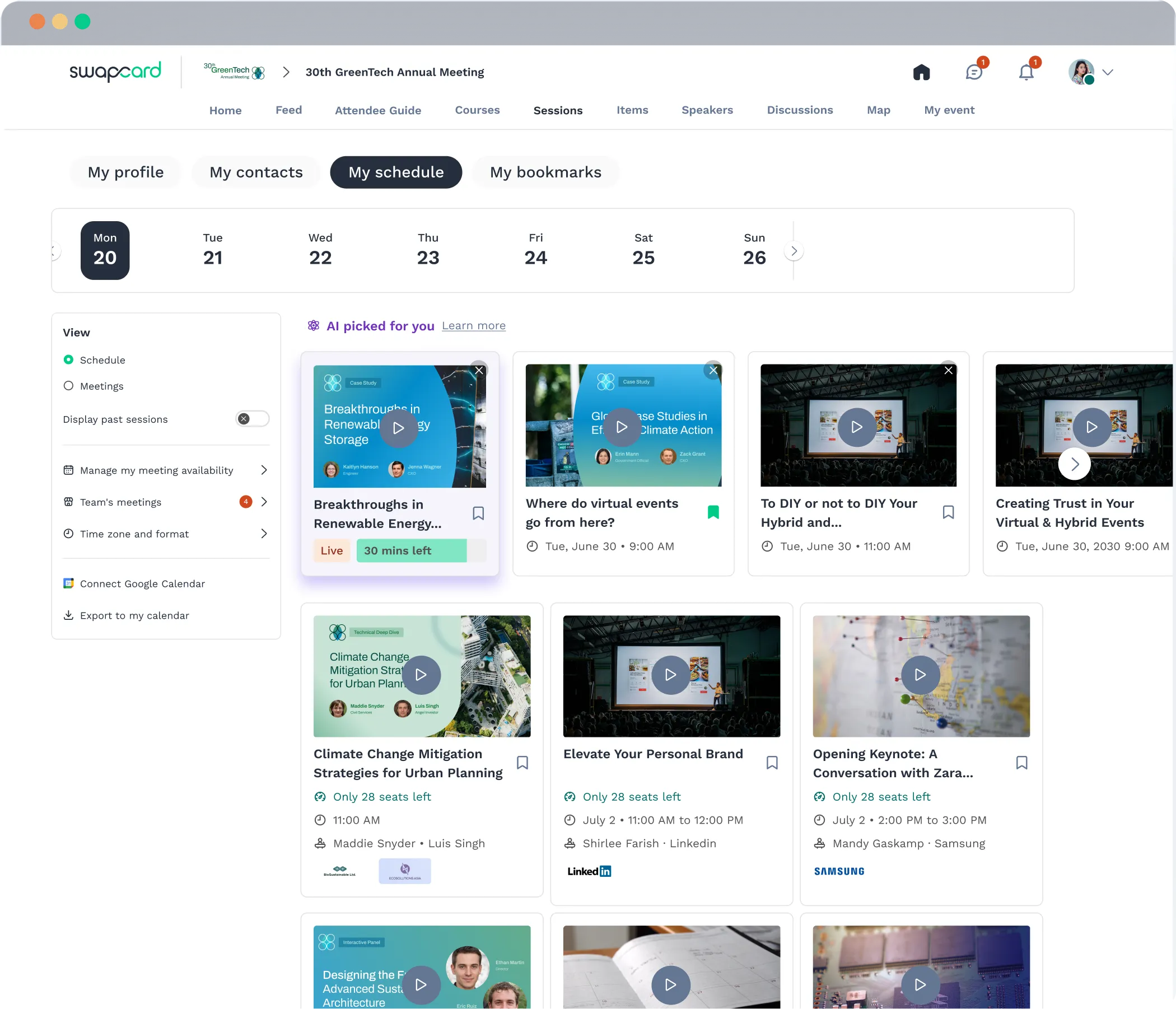The height and width of the screenshot is (1009, 1176).
Task: Open the swapcard logo
Action: [x=115, y=72]
